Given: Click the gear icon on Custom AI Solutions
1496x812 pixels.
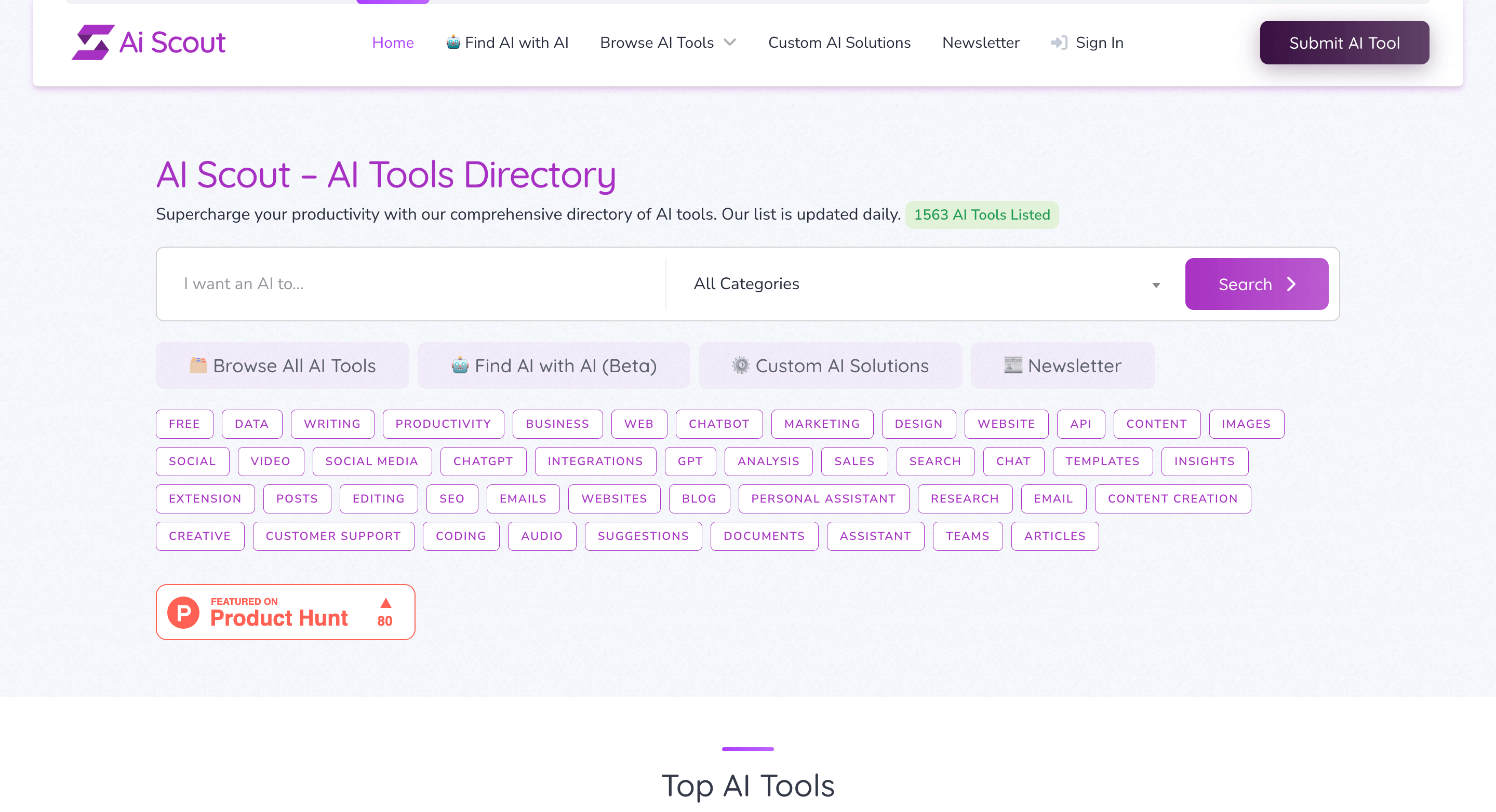Looking at the screenshot, I should click(740, 365).
